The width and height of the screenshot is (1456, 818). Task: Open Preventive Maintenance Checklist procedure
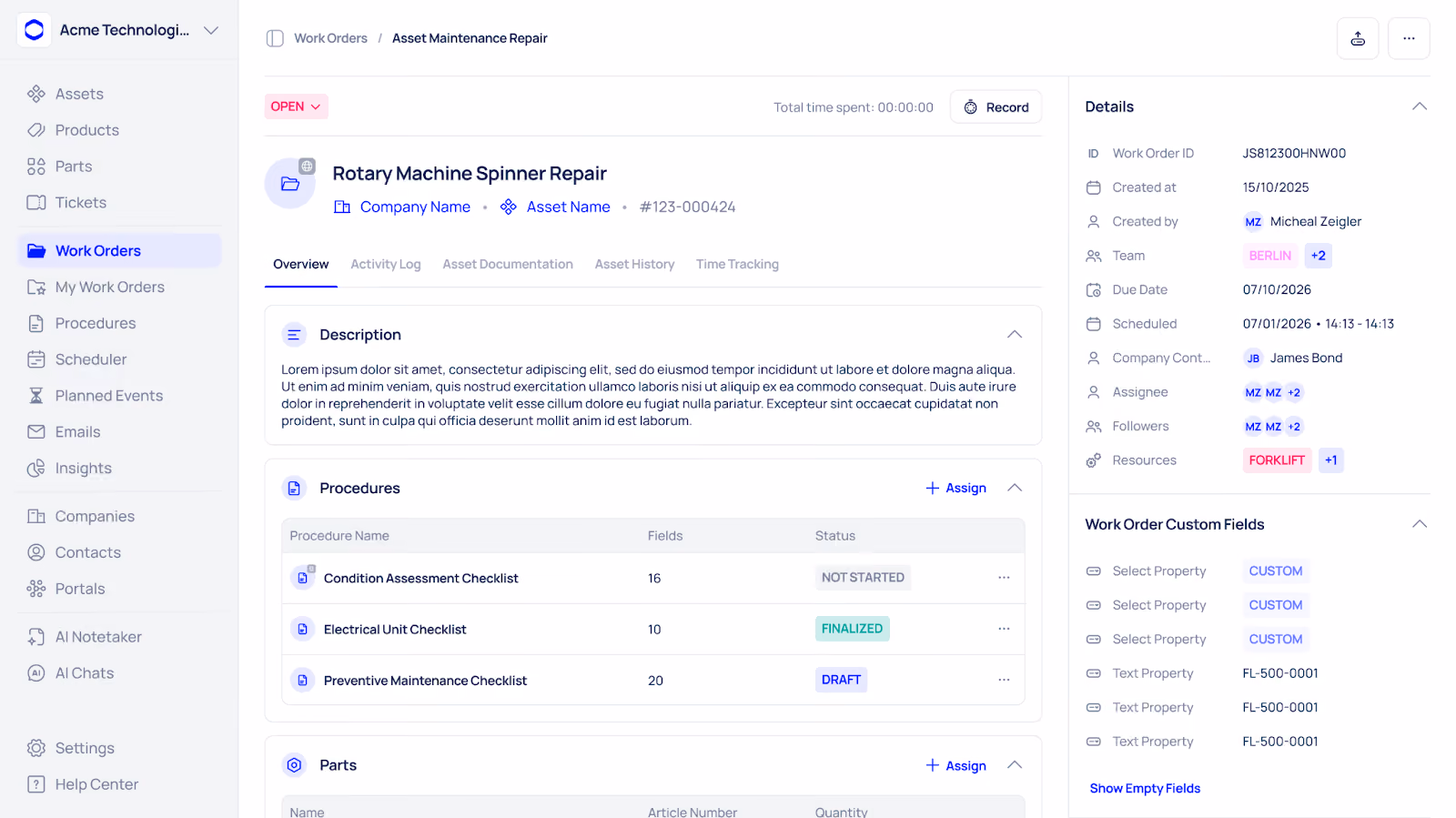(x=425, y=680)
